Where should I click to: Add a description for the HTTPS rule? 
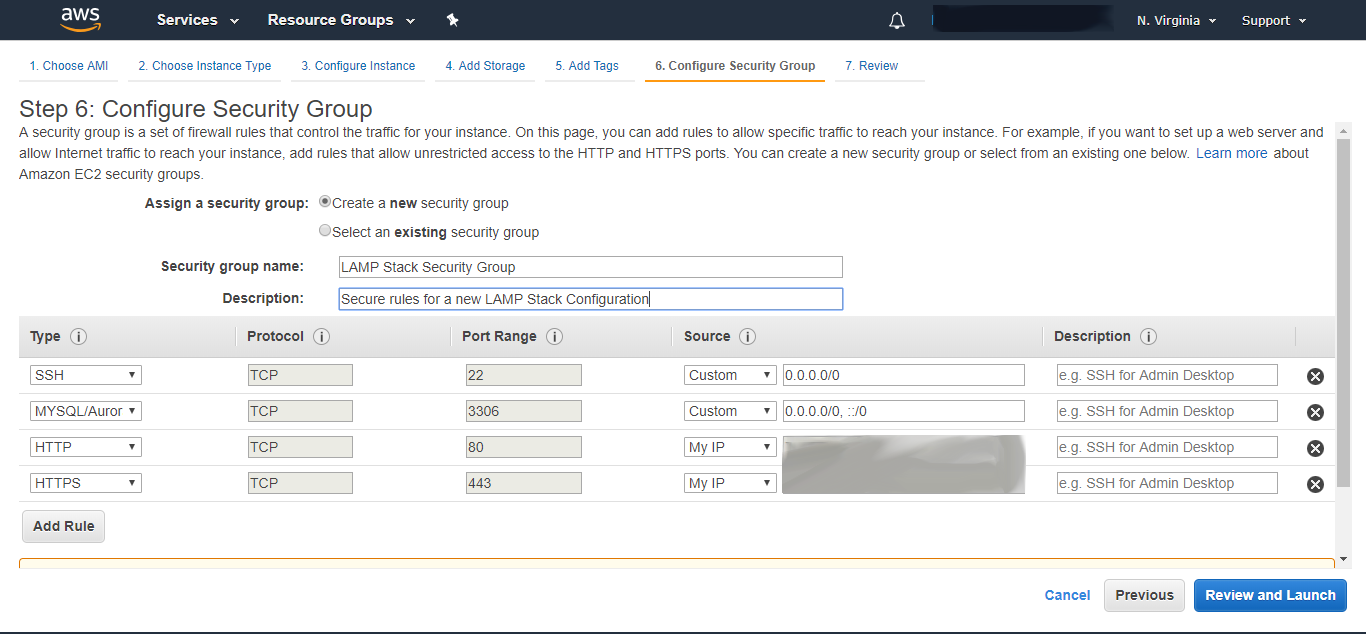click(x=1167, y=483)
